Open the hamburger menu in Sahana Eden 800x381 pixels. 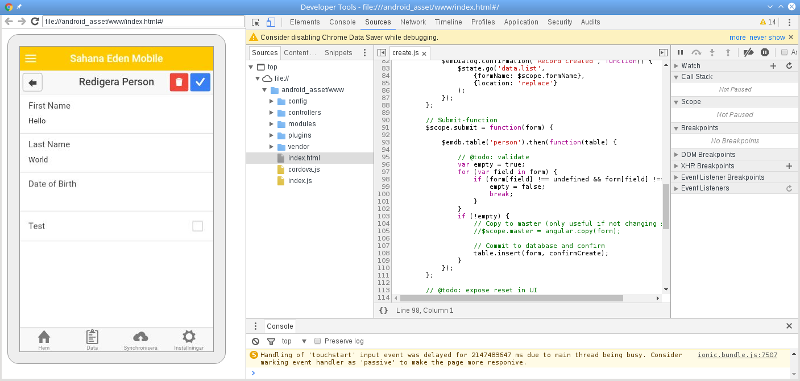[31, 58]
